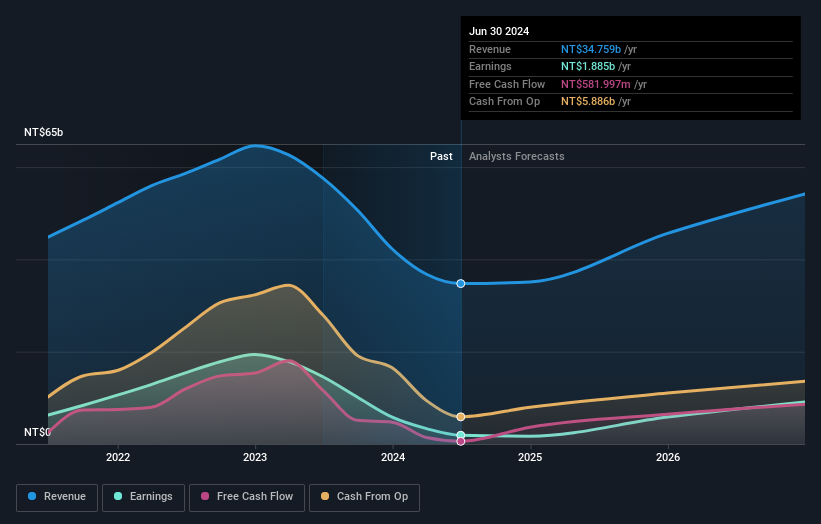Viewport: 821px width, 524px height.
Task: Click the Analysts Forecasts label
Action: point(517,156)
